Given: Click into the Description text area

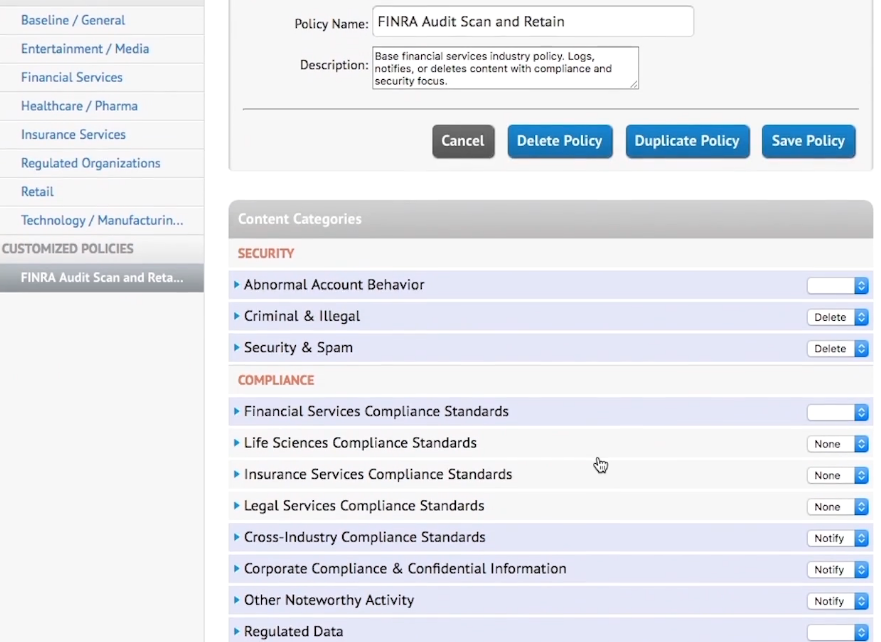Looking at the screenshot, I should [505, 68].
